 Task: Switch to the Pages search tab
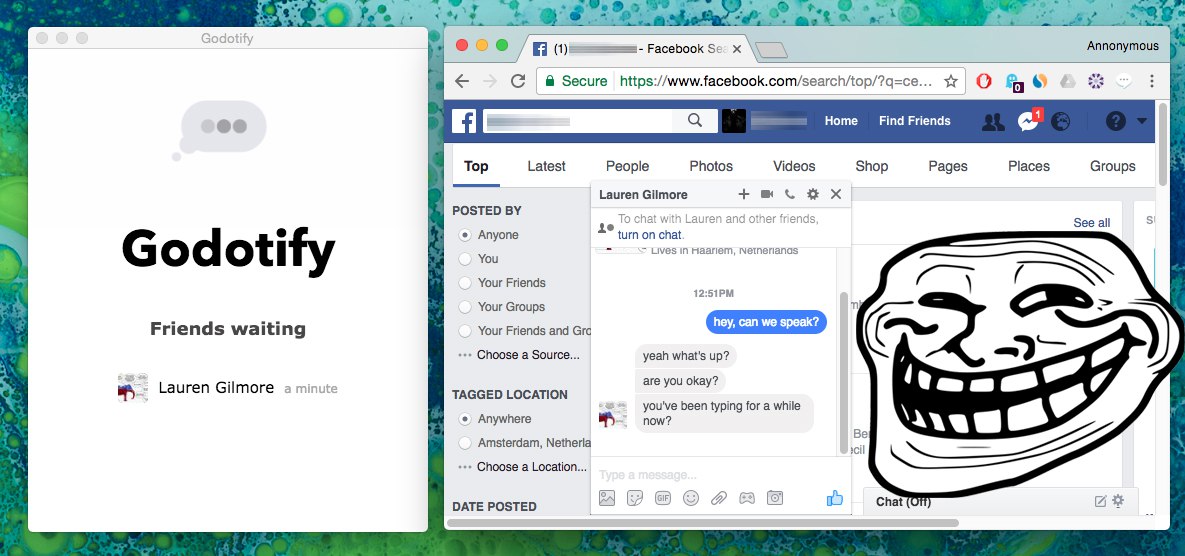point(948,166)
